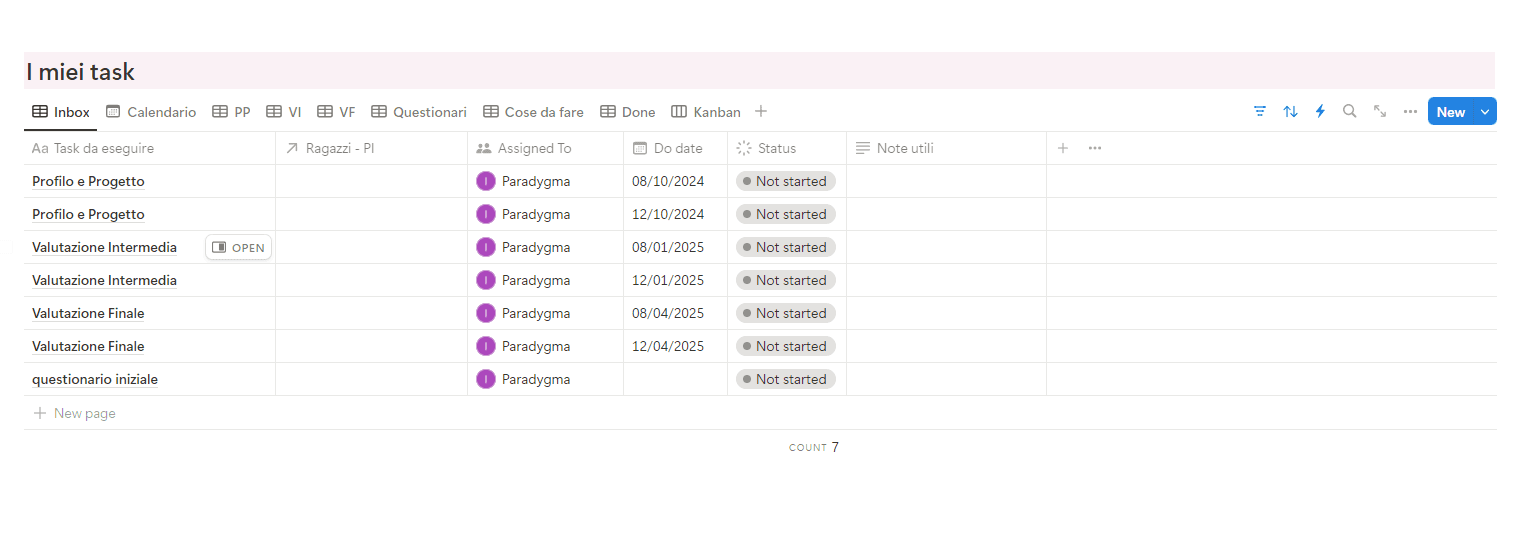Switch to the Done tab
Image resolution: width=1519 pixels, height=554 pixels.
(628, 112)
